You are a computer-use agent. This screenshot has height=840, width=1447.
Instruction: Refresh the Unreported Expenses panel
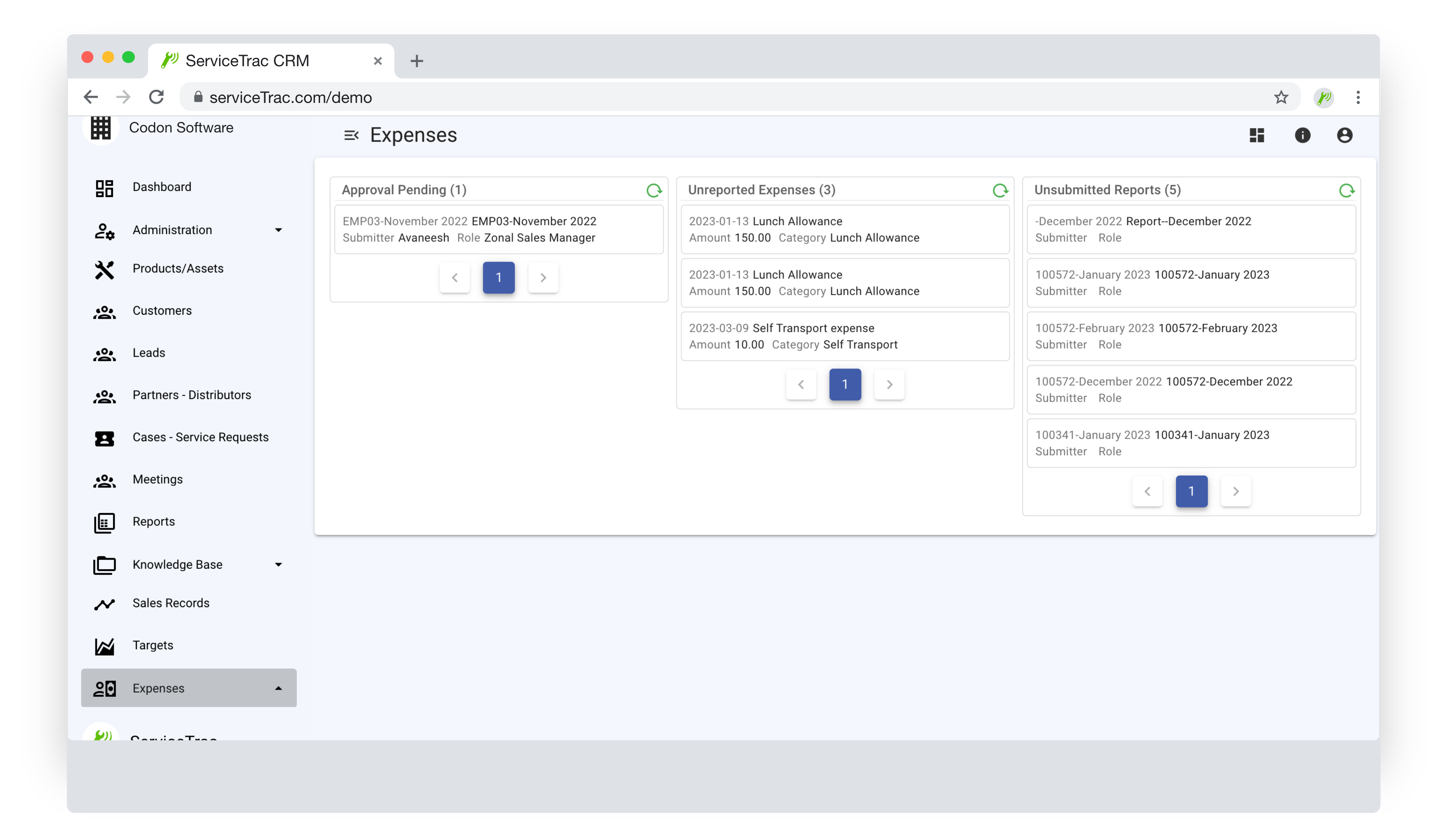pos(1000,191)
